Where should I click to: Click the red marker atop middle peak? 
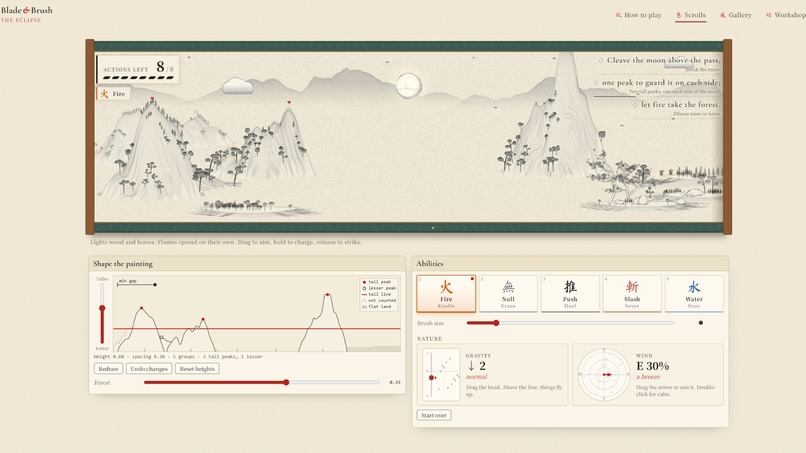coord(289,102)
